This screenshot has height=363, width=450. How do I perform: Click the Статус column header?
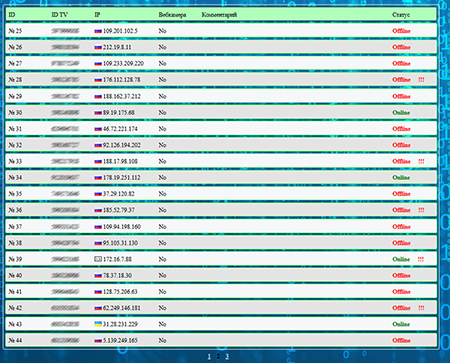tap(401, 15)
